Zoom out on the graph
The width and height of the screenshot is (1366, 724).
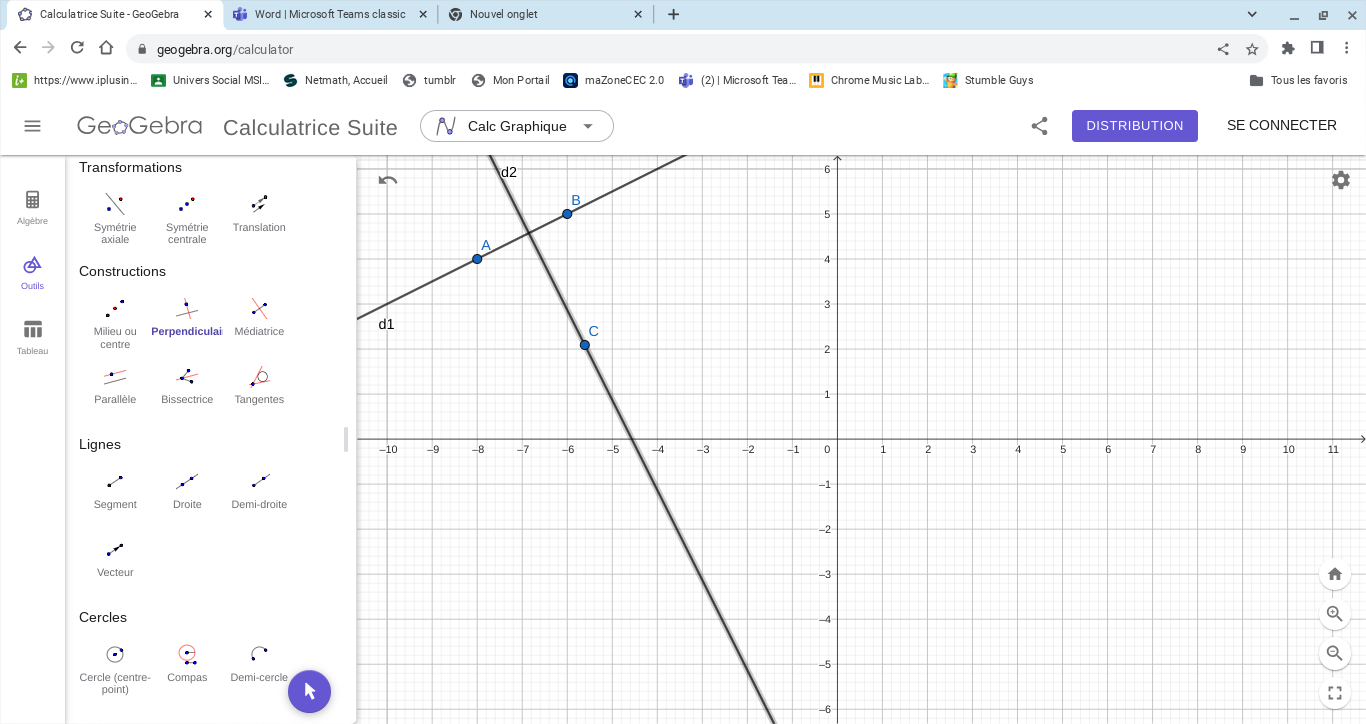[x=1334, y=654]
